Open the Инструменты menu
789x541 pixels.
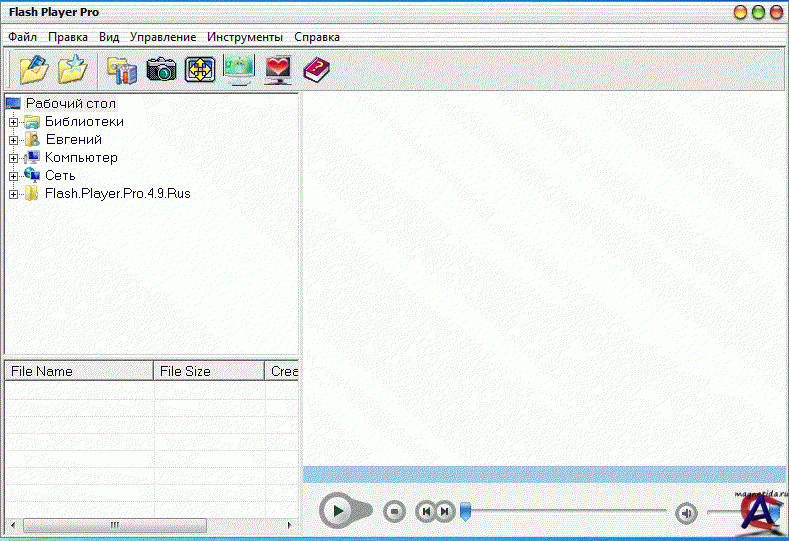point(245,37)
